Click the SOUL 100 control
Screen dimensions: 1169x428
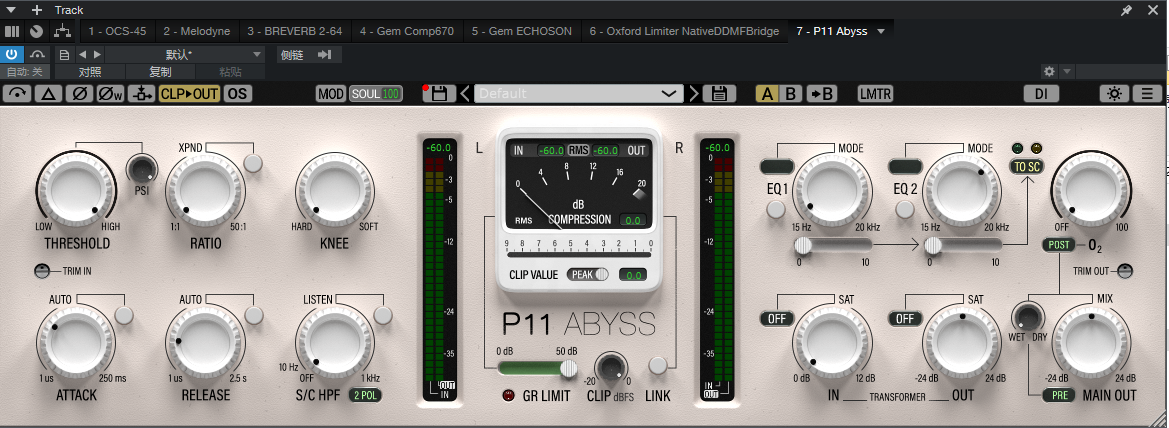pos(376,93)
